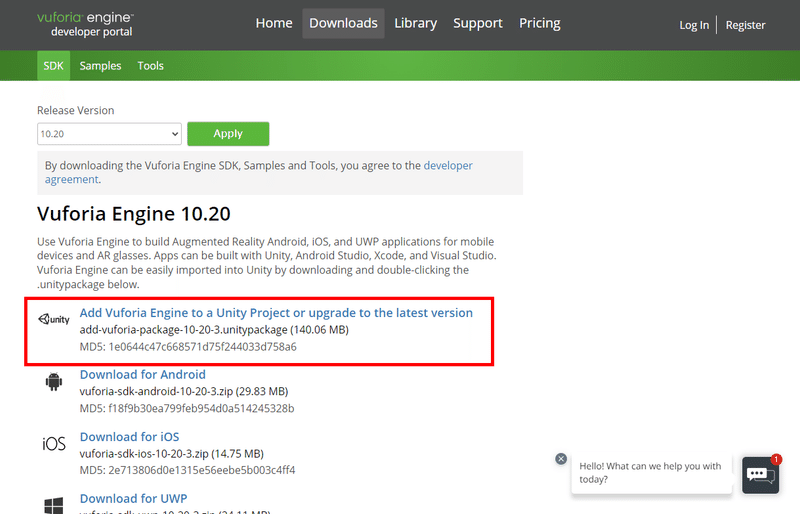The width and height of the screenshot is (800, 514).
Task: Click the Windows UWP logo icon
Action: [x=54, y=505]
